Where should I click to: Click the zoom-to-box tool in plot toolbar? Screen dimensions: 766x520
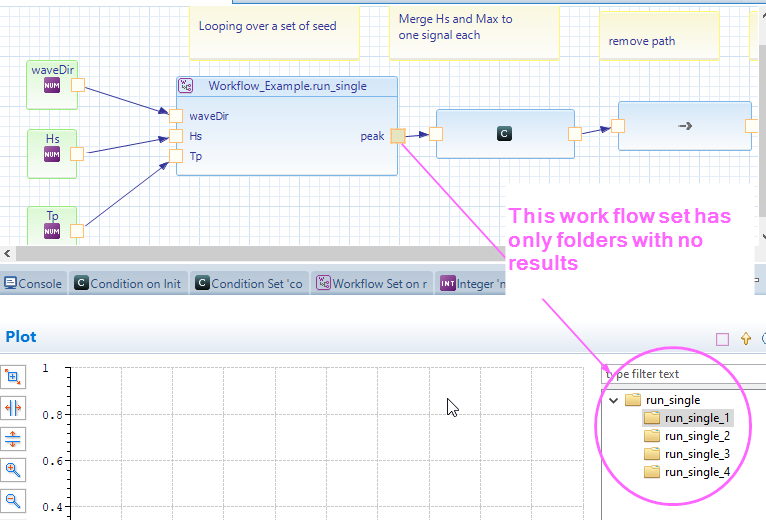[x=14, y=377]
